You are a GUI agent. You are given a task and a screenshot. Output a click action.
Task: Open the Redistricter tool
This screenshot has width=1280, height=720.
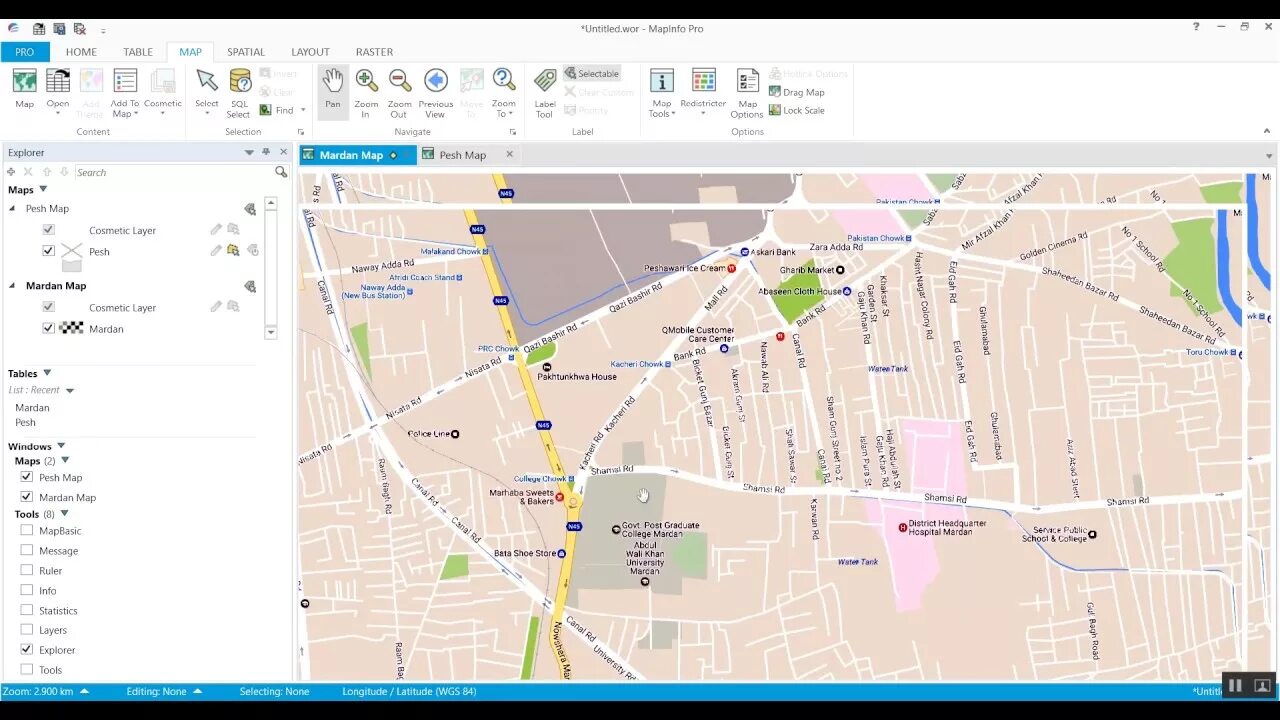pos(704,81)
